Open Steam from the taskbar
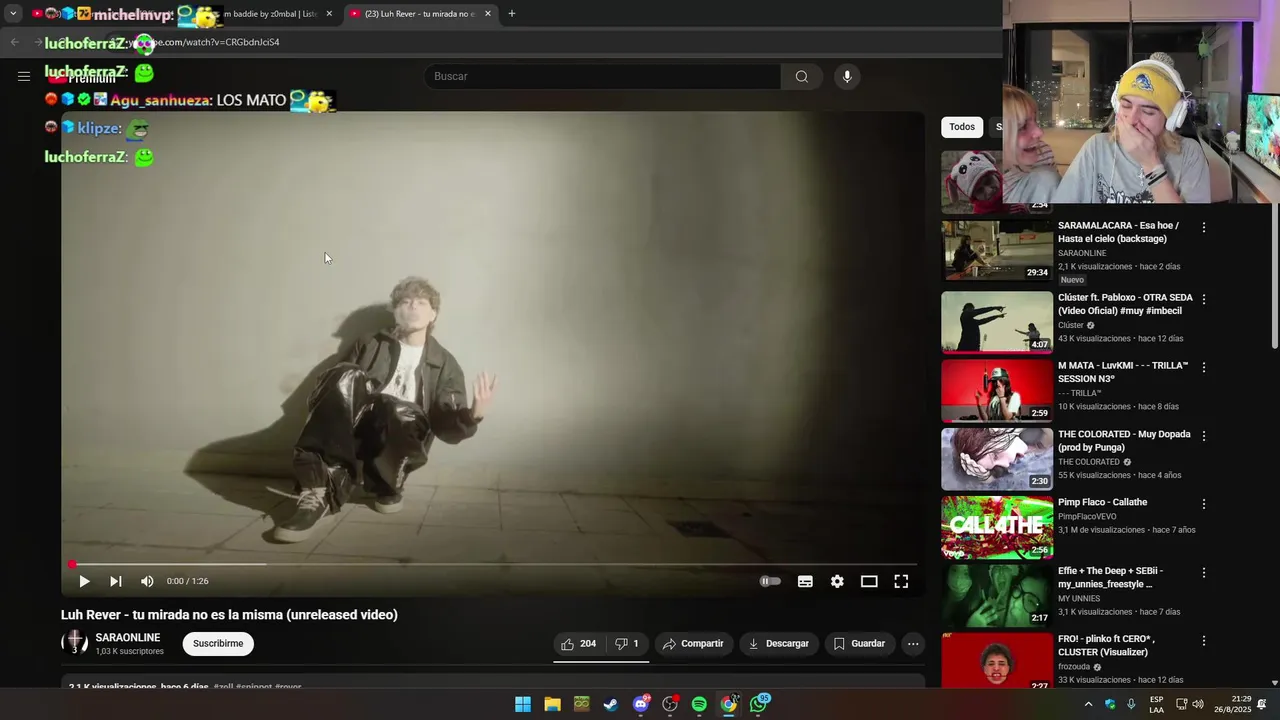The width and height of the screenshot is (1280, 720). (x=611, y=704)
